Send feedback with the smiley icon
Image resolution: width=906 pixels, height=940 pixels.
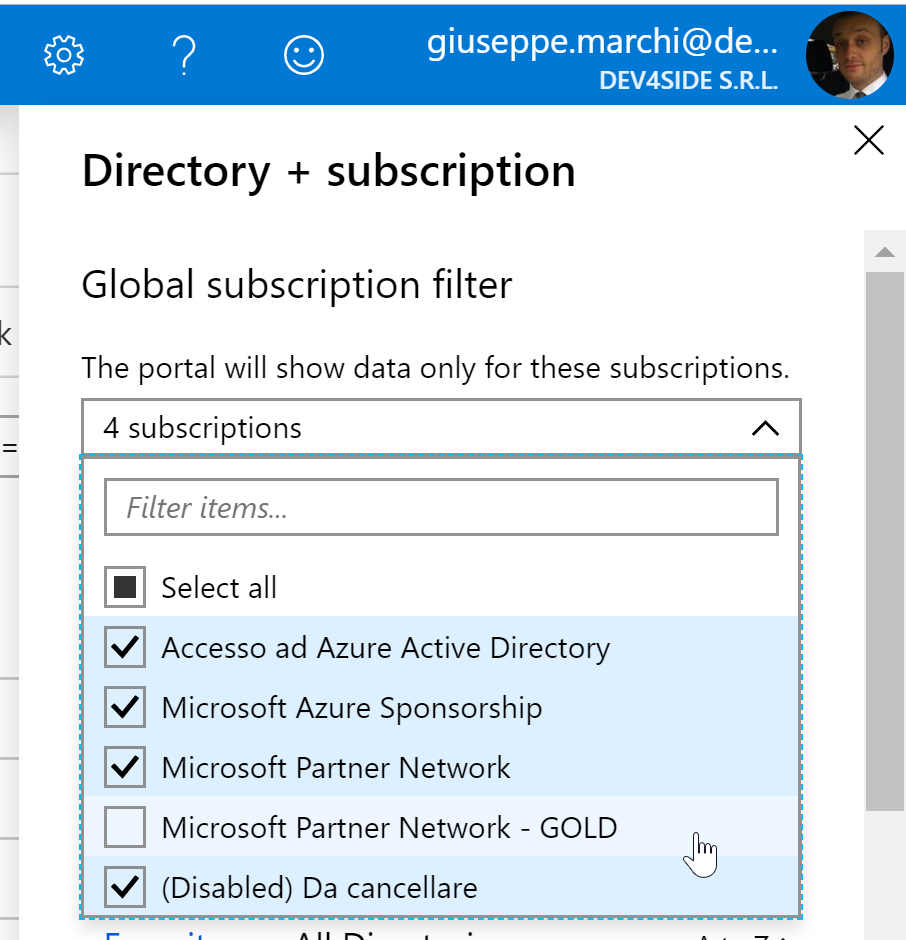[x=304, y=55]
